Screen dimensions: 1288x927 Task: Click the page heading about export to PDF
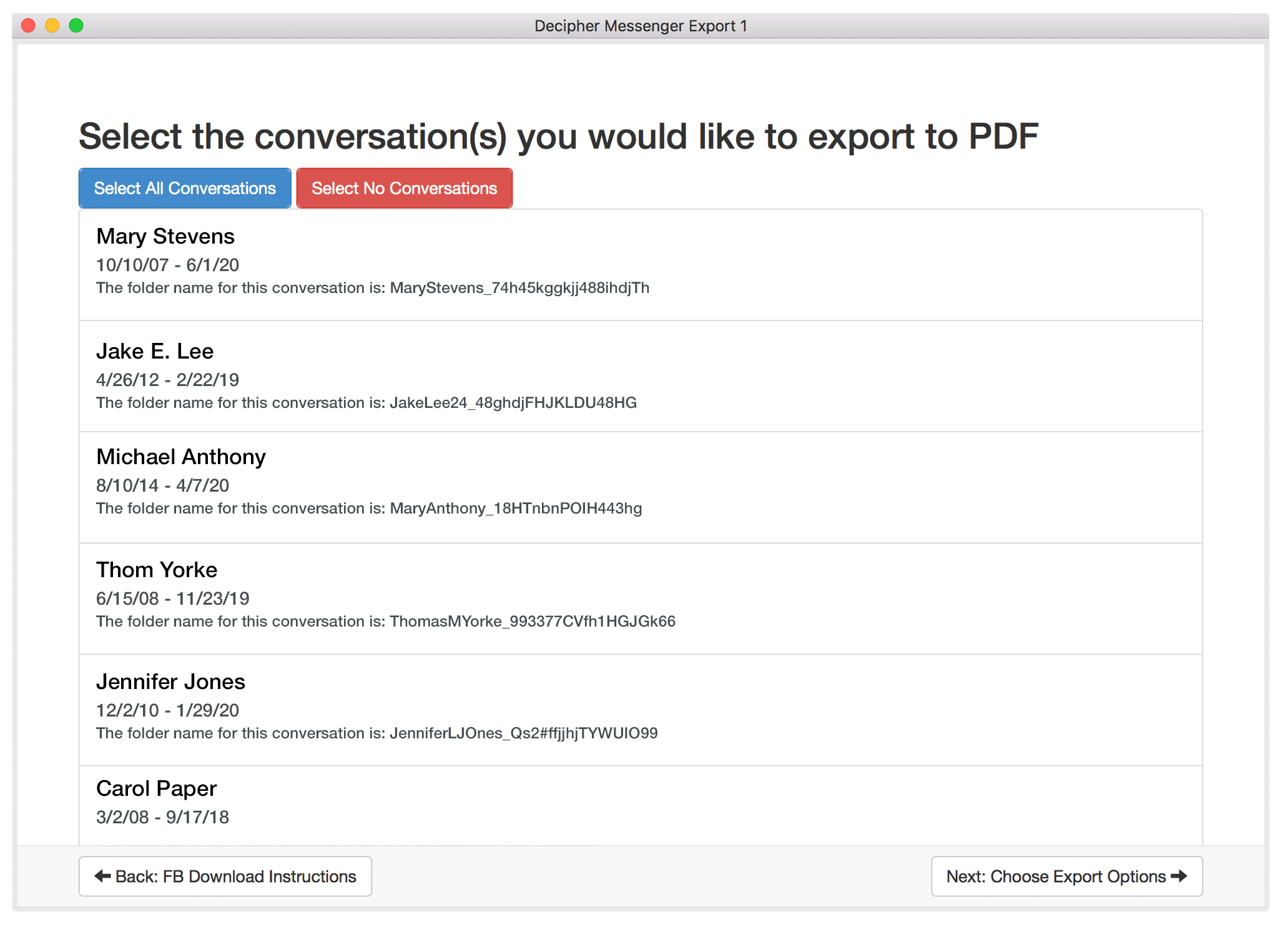pos(558,136)
